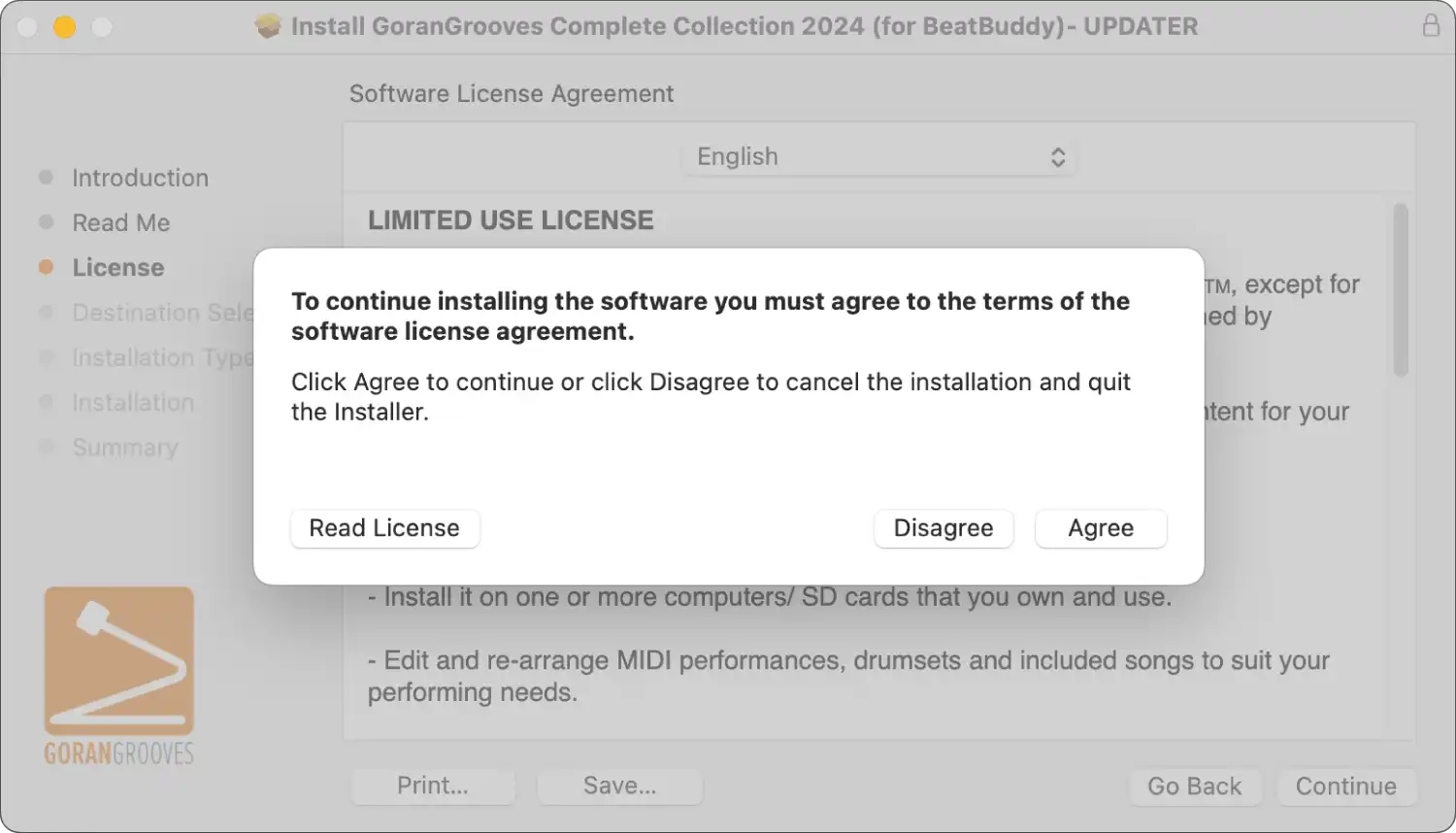Click the Agree button in the dialog
This screenshot has width=1456, height=833.
pyautogui.click(x=1101, y=528)
